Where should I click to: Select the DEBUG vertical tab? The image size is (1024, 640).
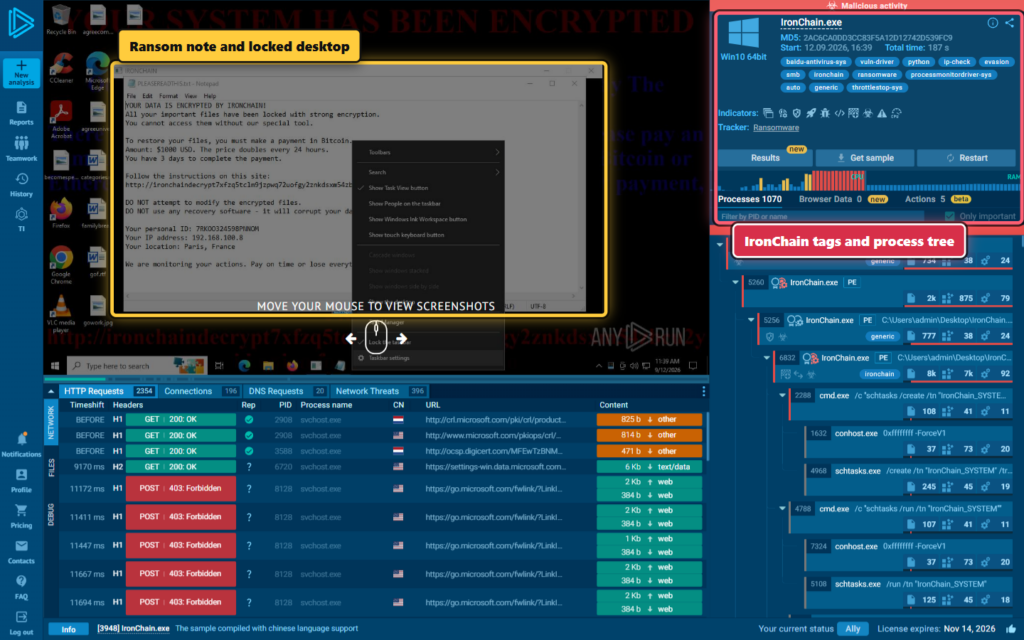coord(52,515)
